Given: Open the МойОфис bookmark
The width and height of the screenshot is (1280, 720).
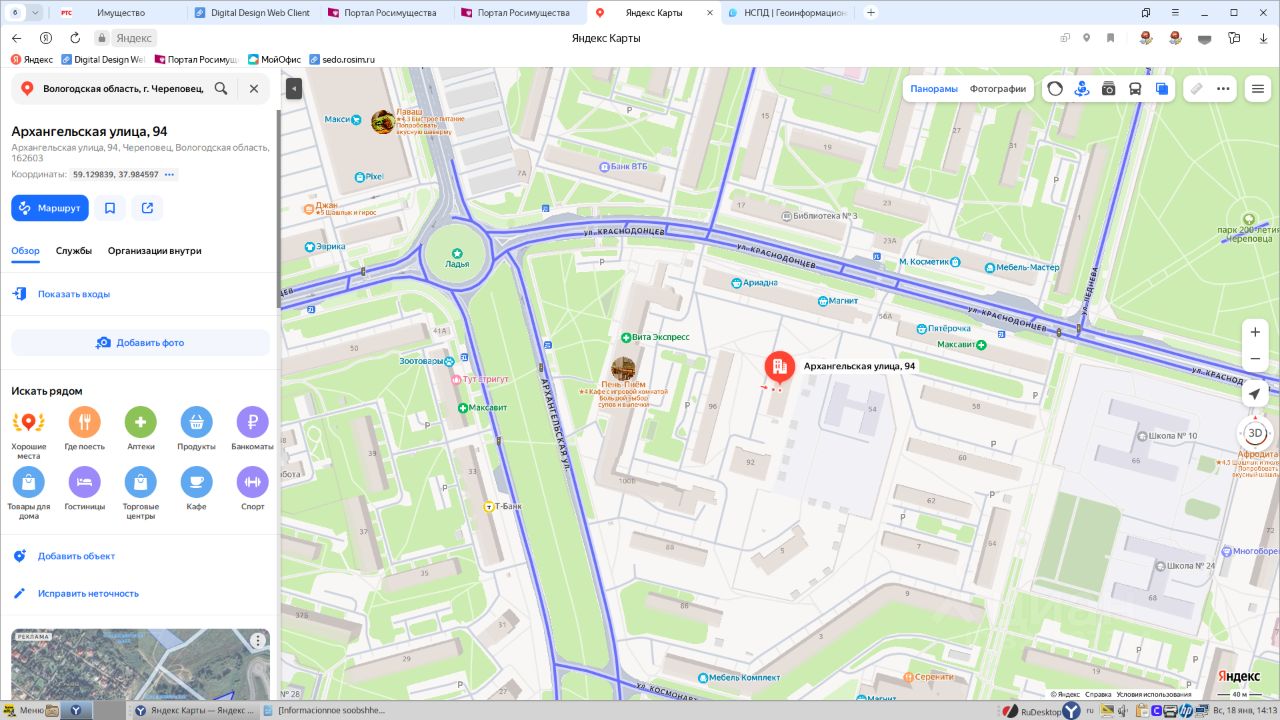Looking at the screenshot, I should click(x=274, y=59).
